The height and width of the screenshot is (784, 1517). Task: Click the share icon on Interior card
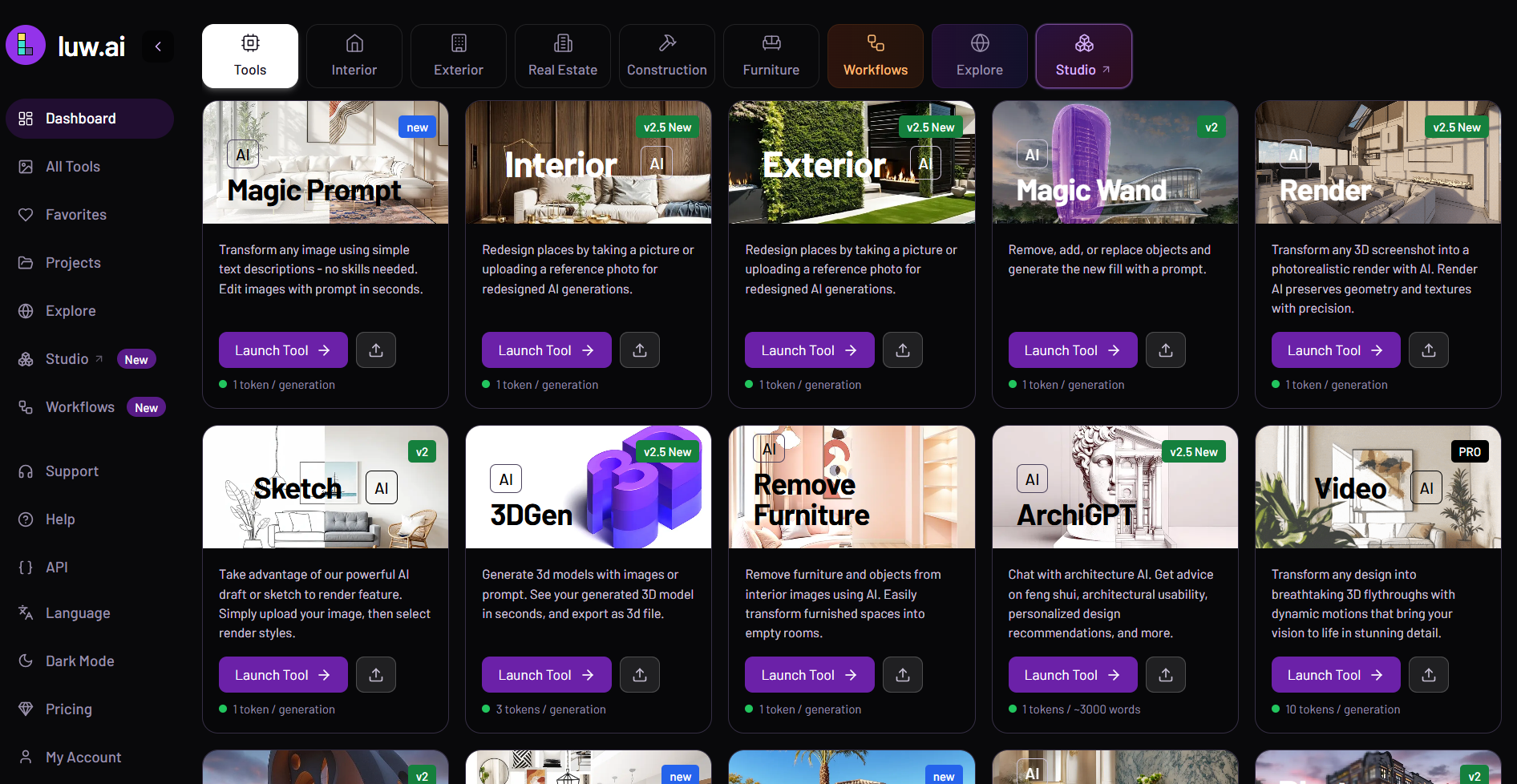click(x=640, y=350)
